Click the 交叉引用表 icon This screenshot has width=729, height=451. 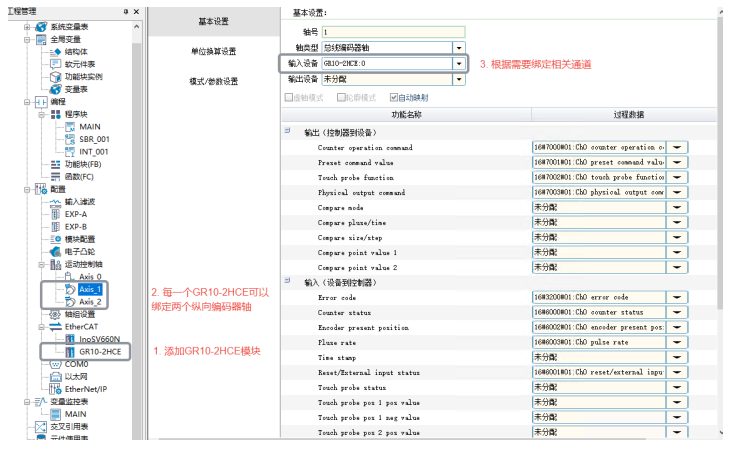41,427
